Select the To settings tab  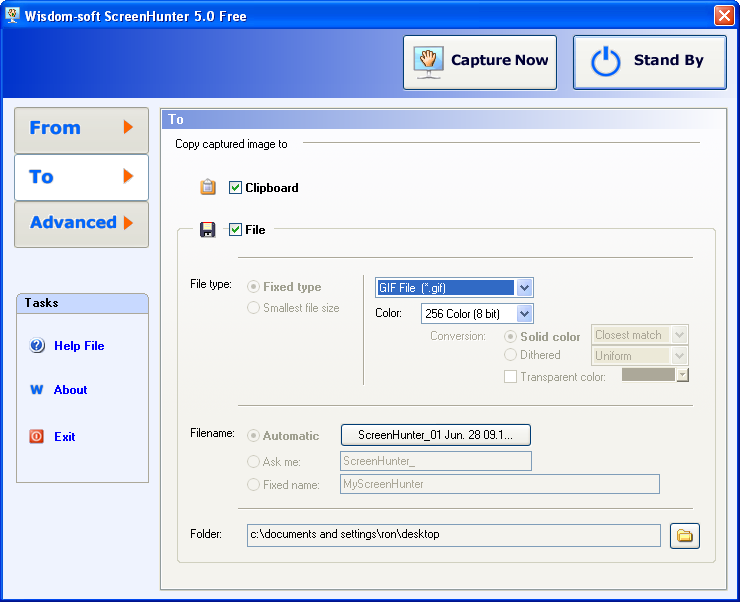point(81,177)
